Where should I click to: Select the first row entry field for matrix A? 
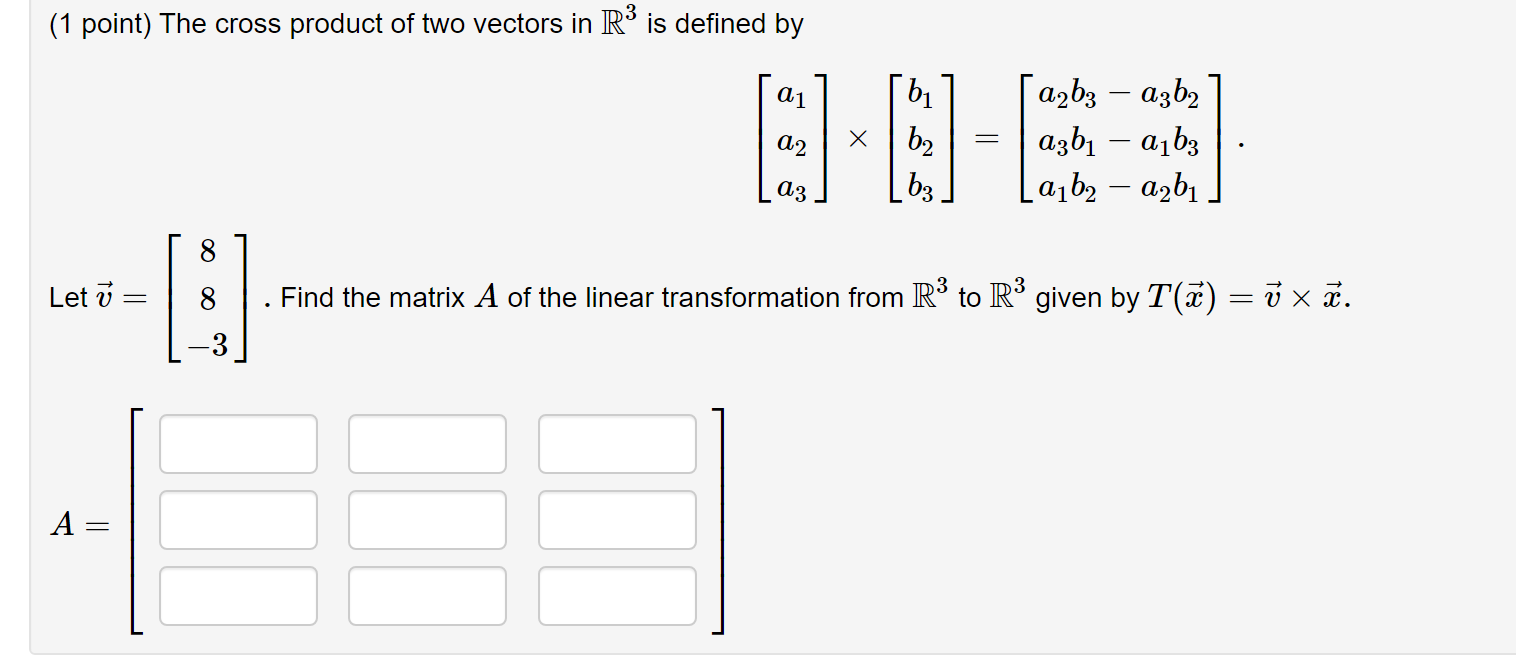tap(237, 443)
